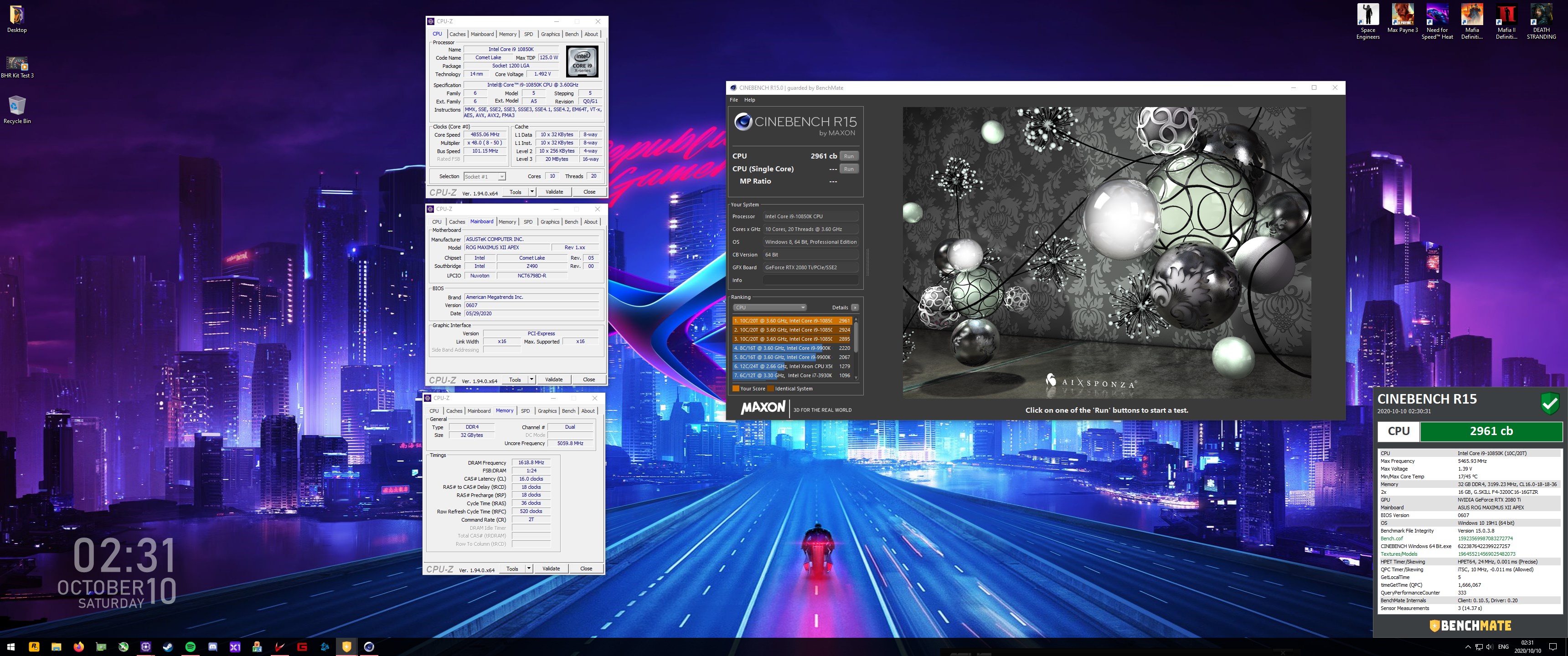
Task: Open Bench tab in top CPU-Z window
Action: (572, 34)
